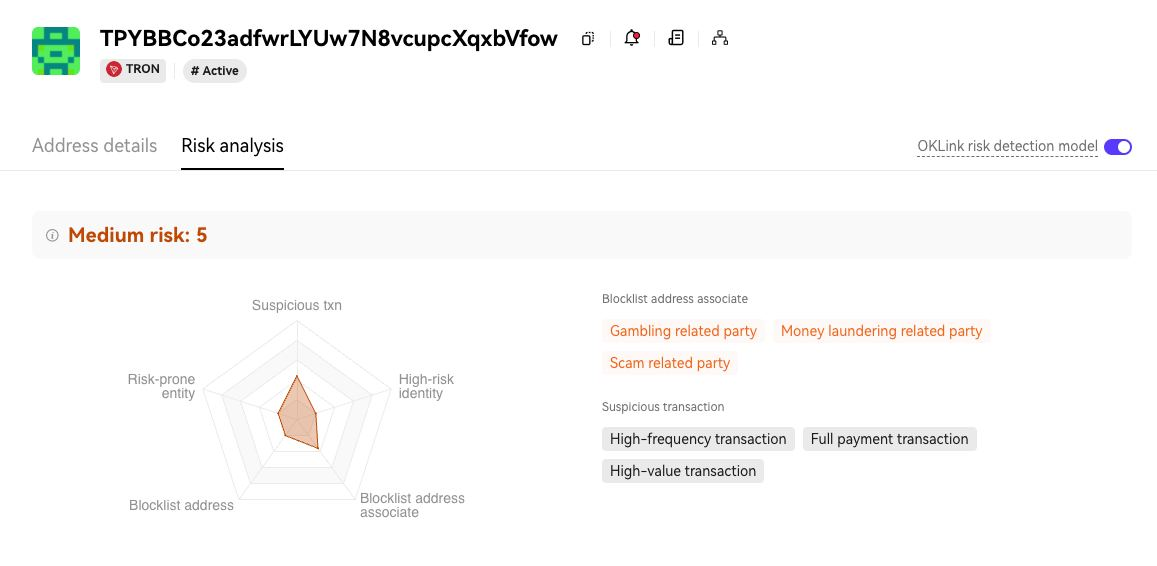Click the alert bell notification icon

pyautogui.click(x=632, y=39)
